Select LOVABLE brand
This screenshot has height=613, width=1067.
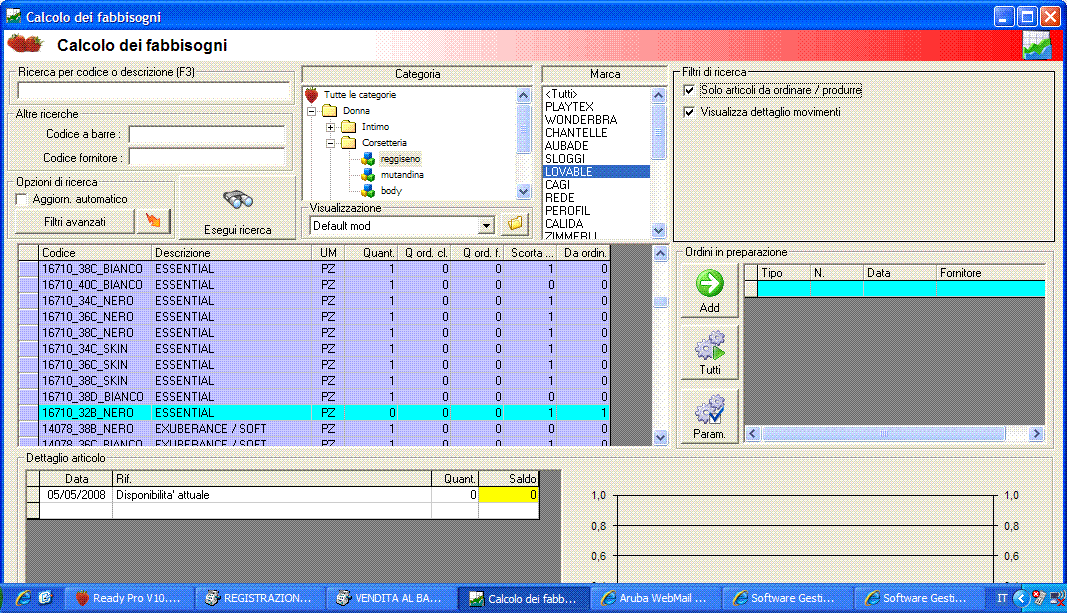597,171
